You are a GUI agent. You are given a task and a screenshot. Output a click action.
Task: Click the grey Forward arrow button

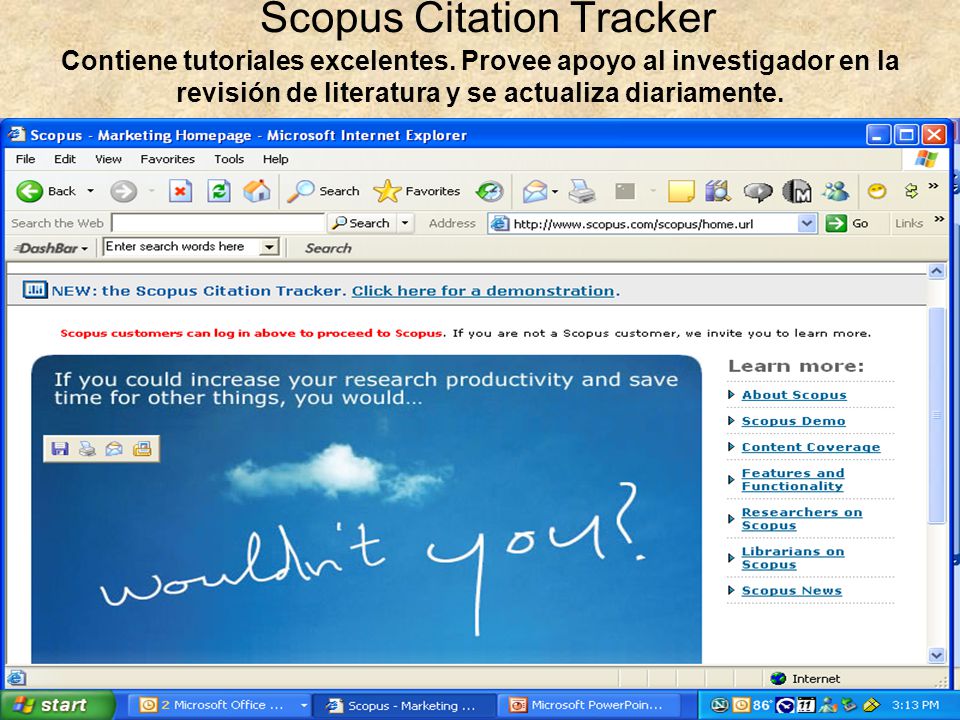123,192
